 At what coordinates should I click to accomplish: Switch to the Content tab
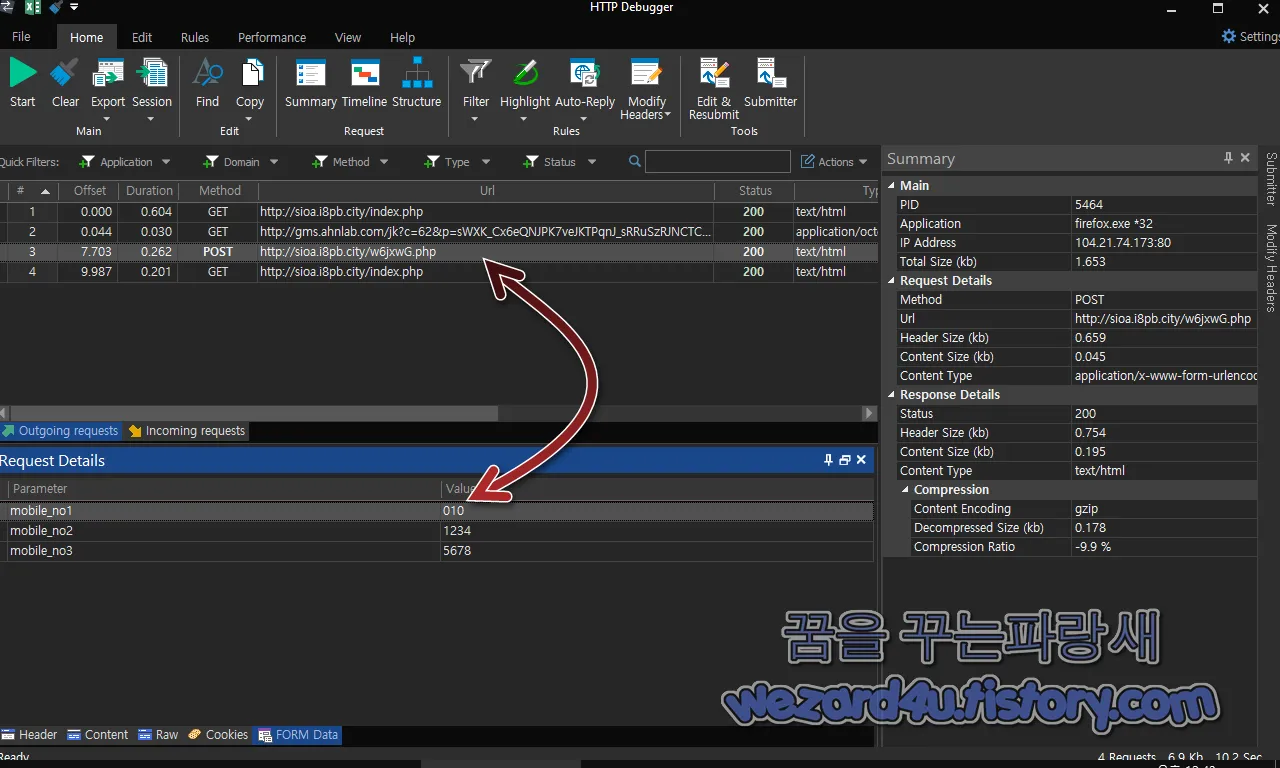pyautogui.click(x=98, y=735)
